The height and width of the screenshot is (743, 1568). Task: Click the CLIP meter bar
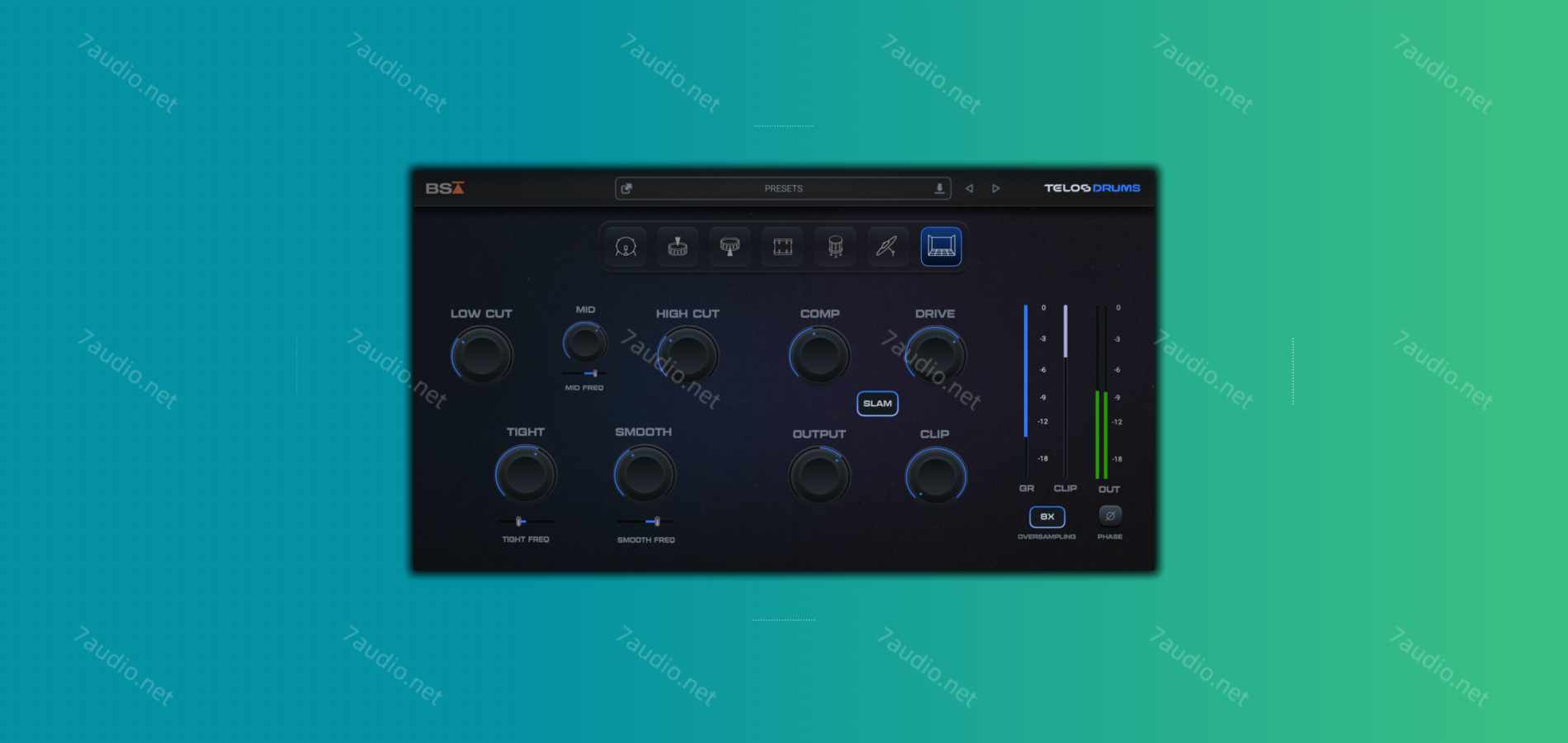[1065, 391]
